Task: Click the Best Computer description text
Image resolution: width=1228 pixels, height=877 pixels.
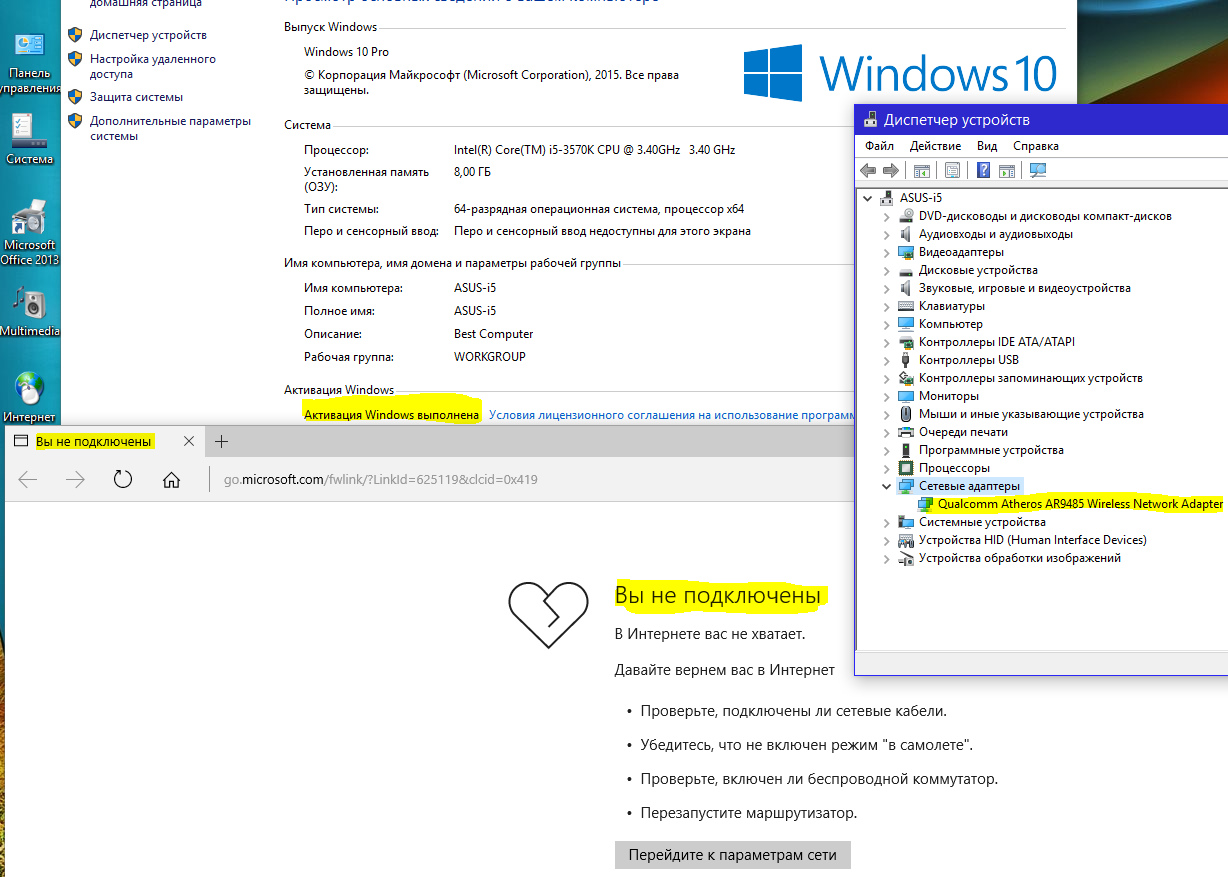Action: pyautogui.click(x=494, y=334)
